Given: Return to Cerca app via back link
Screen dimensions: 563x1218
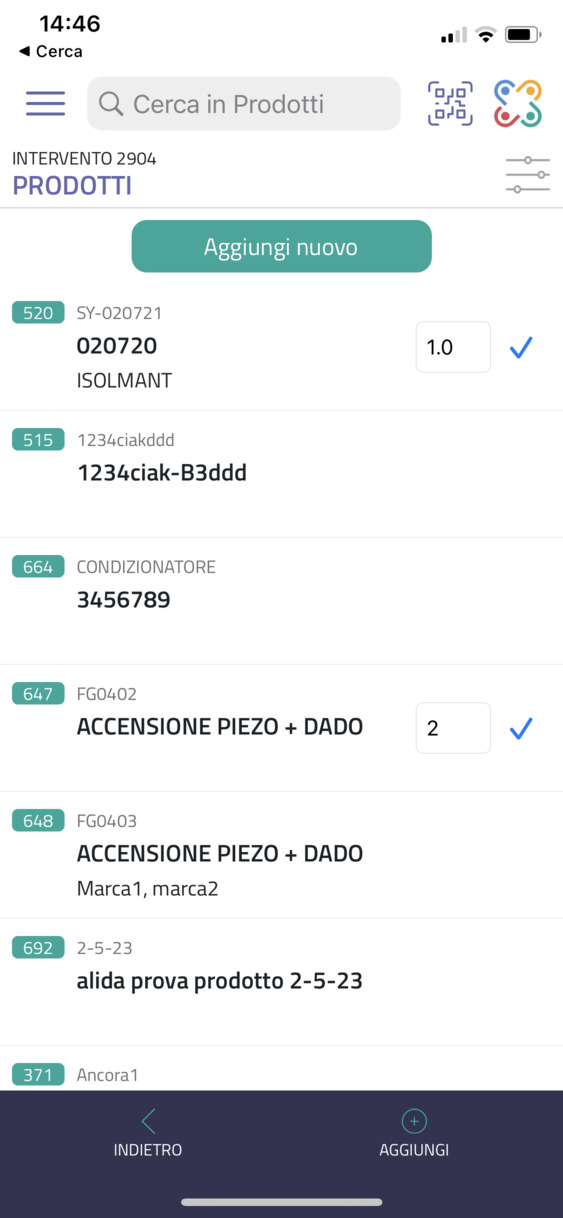Looking at the screenshot, I should (x=50, y=51).
